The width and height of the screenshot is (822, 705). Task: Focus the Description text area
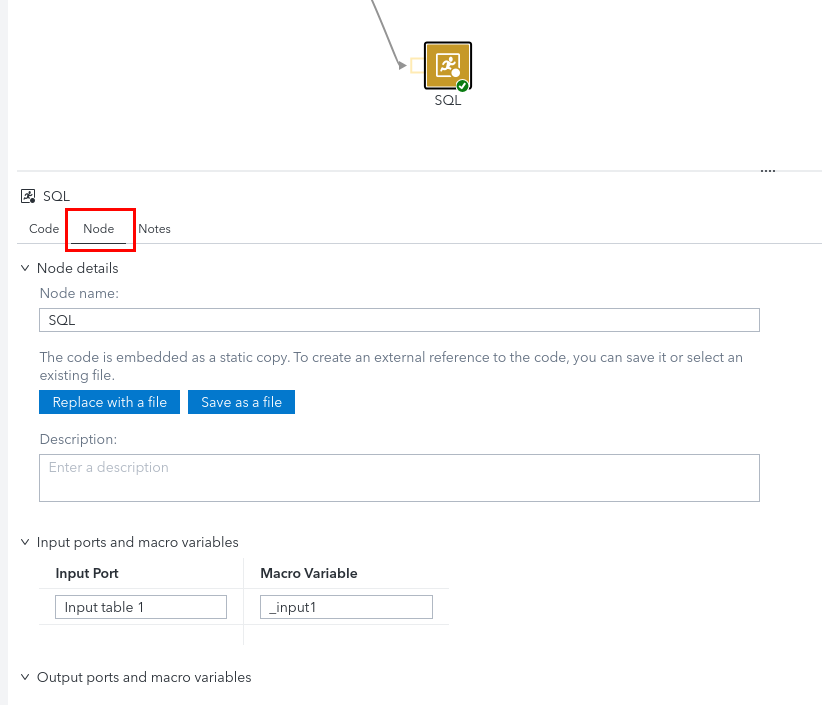tap(399, 478)
